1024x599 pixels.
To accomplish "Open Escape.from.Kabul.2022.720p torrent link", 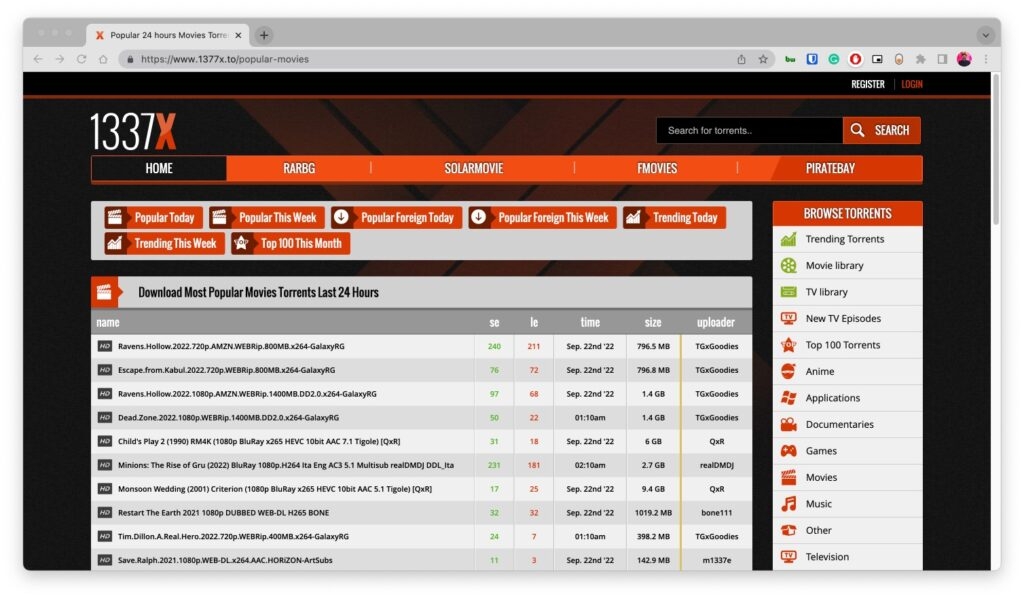I will coord(226,370).
